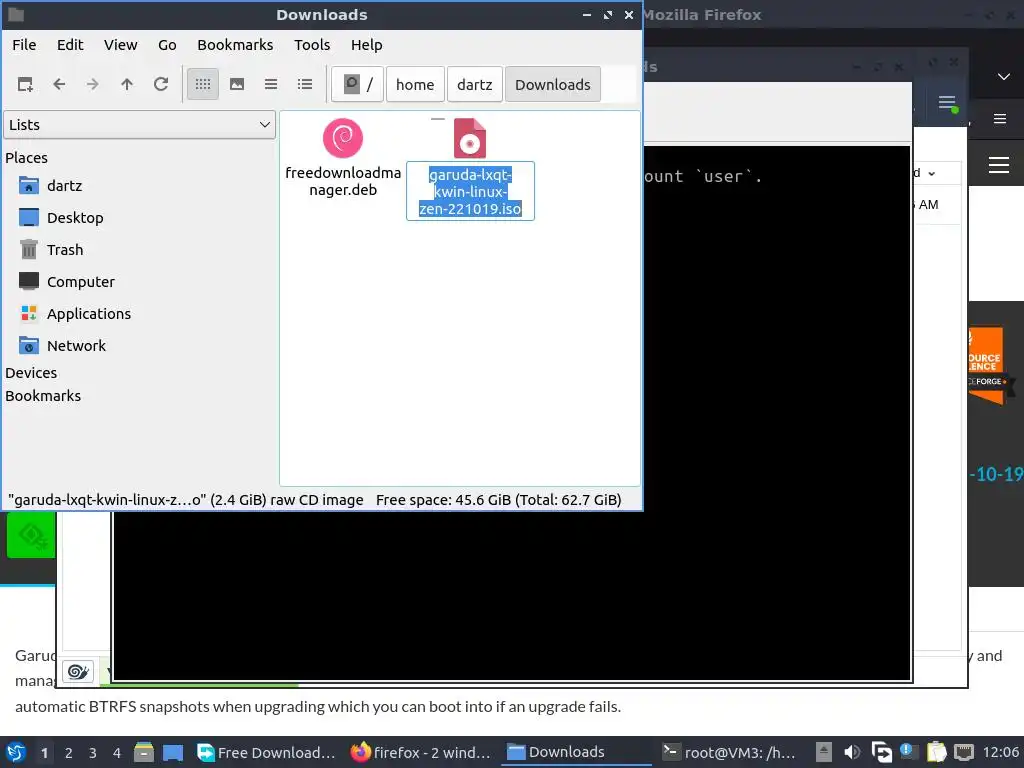Screen dimensions: 1024x768
Task: Click network/display tray icon
Action: (x=881, y=752)
